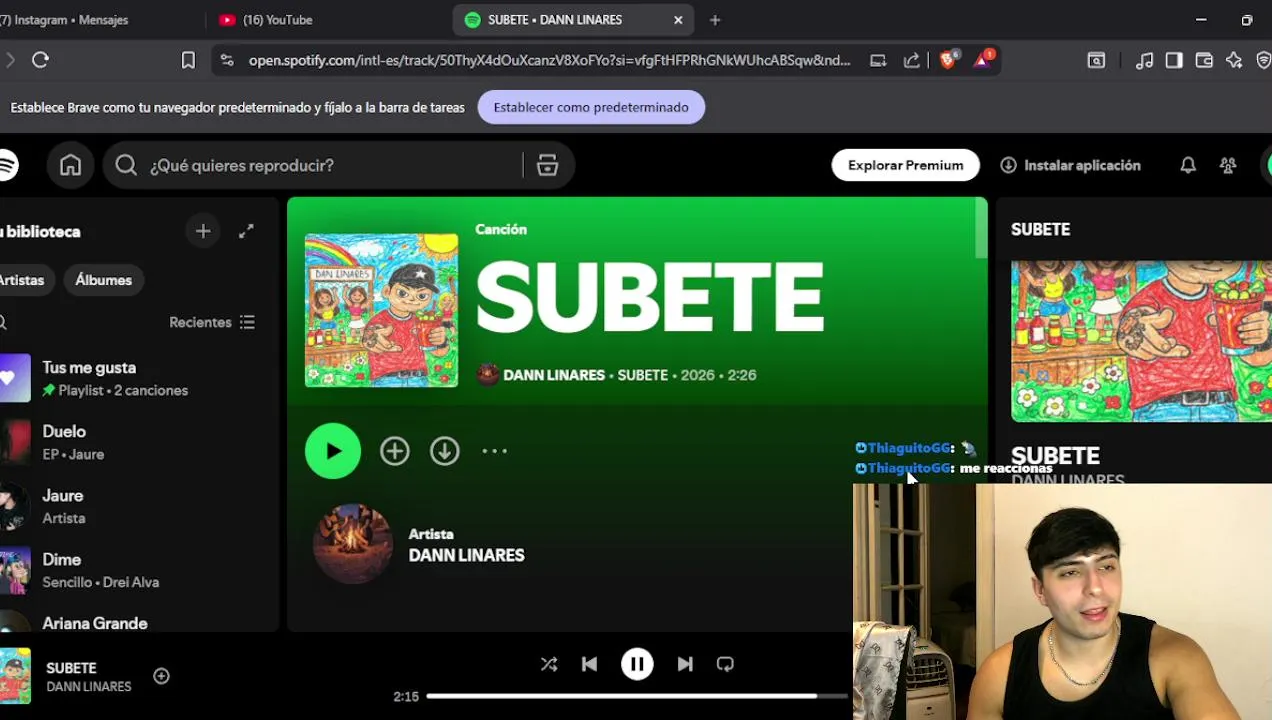This screenshot has height=720, width=1272.
Task: Click SUBETE title in now playing panel
Action: (x=1055, y=456)
